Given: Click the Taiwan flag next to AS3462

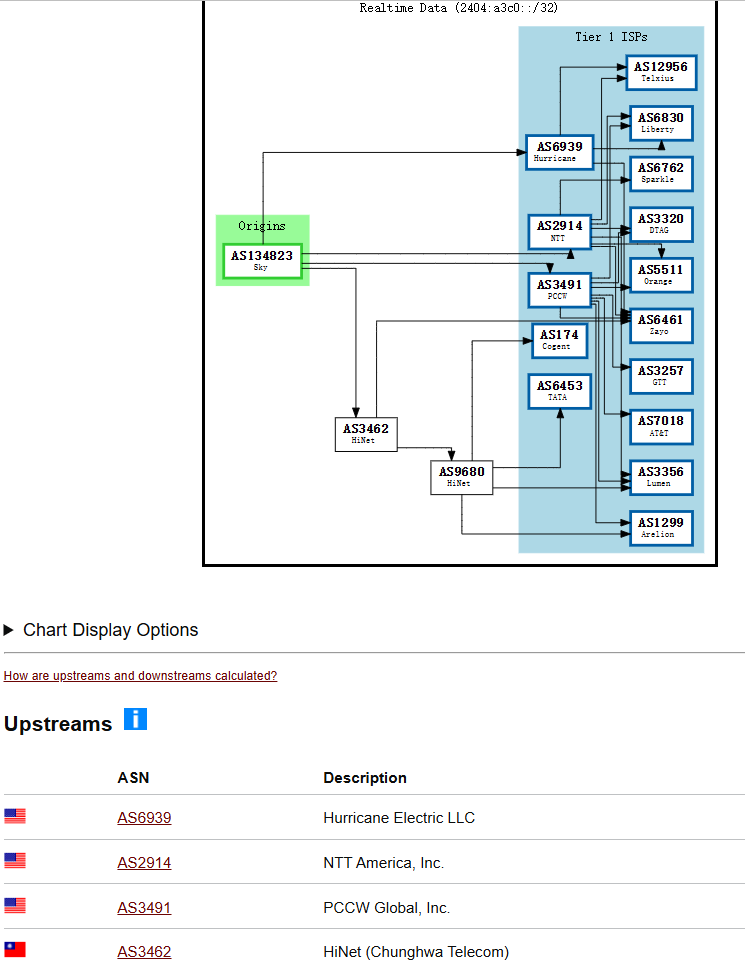Looking at the screenshot, I should click(x=15, y=949).
